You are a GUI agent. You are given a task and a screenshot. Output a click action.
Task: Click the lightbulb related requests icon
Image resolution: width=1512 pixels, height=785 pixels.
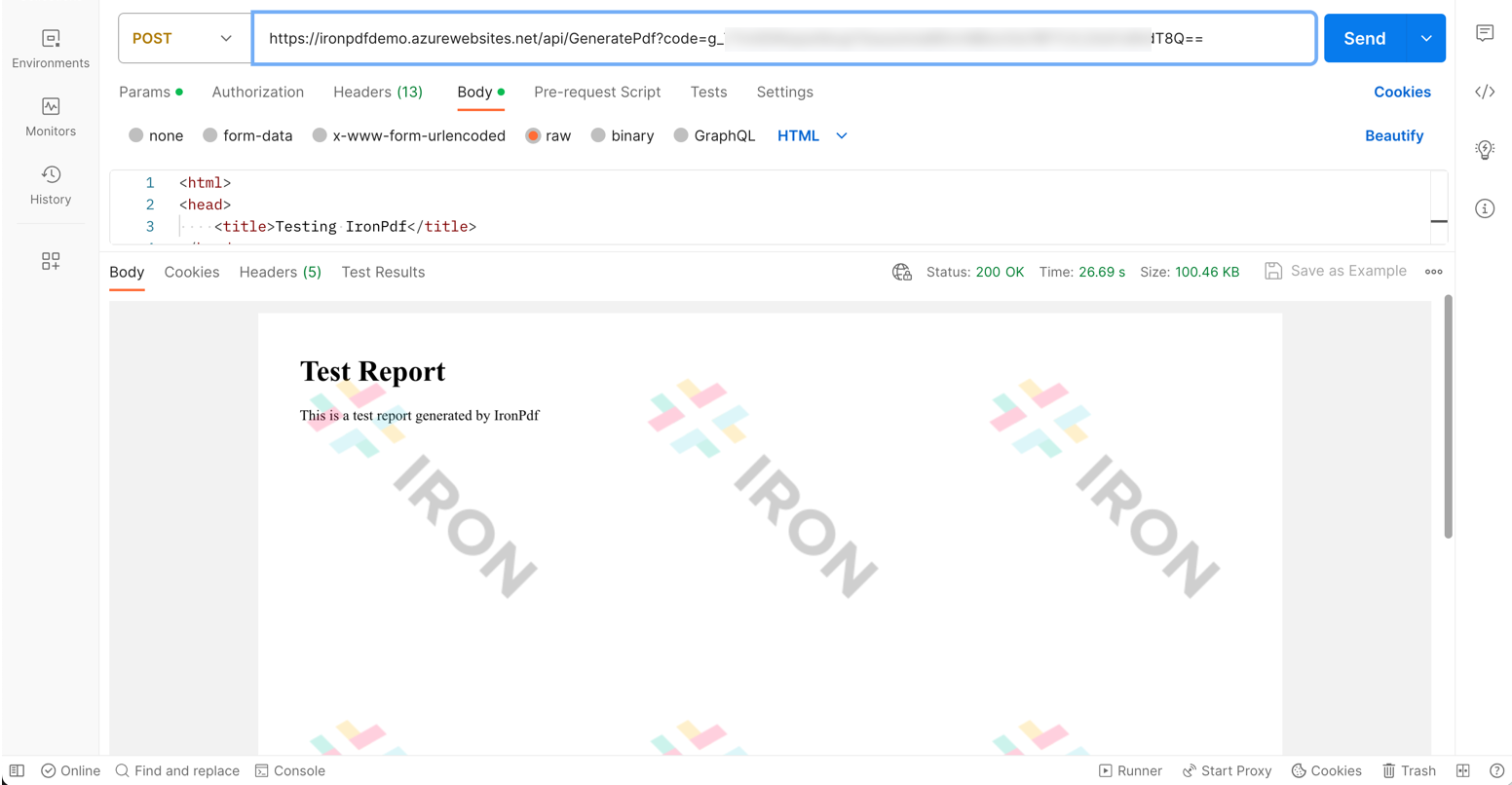coord(1485,150)
